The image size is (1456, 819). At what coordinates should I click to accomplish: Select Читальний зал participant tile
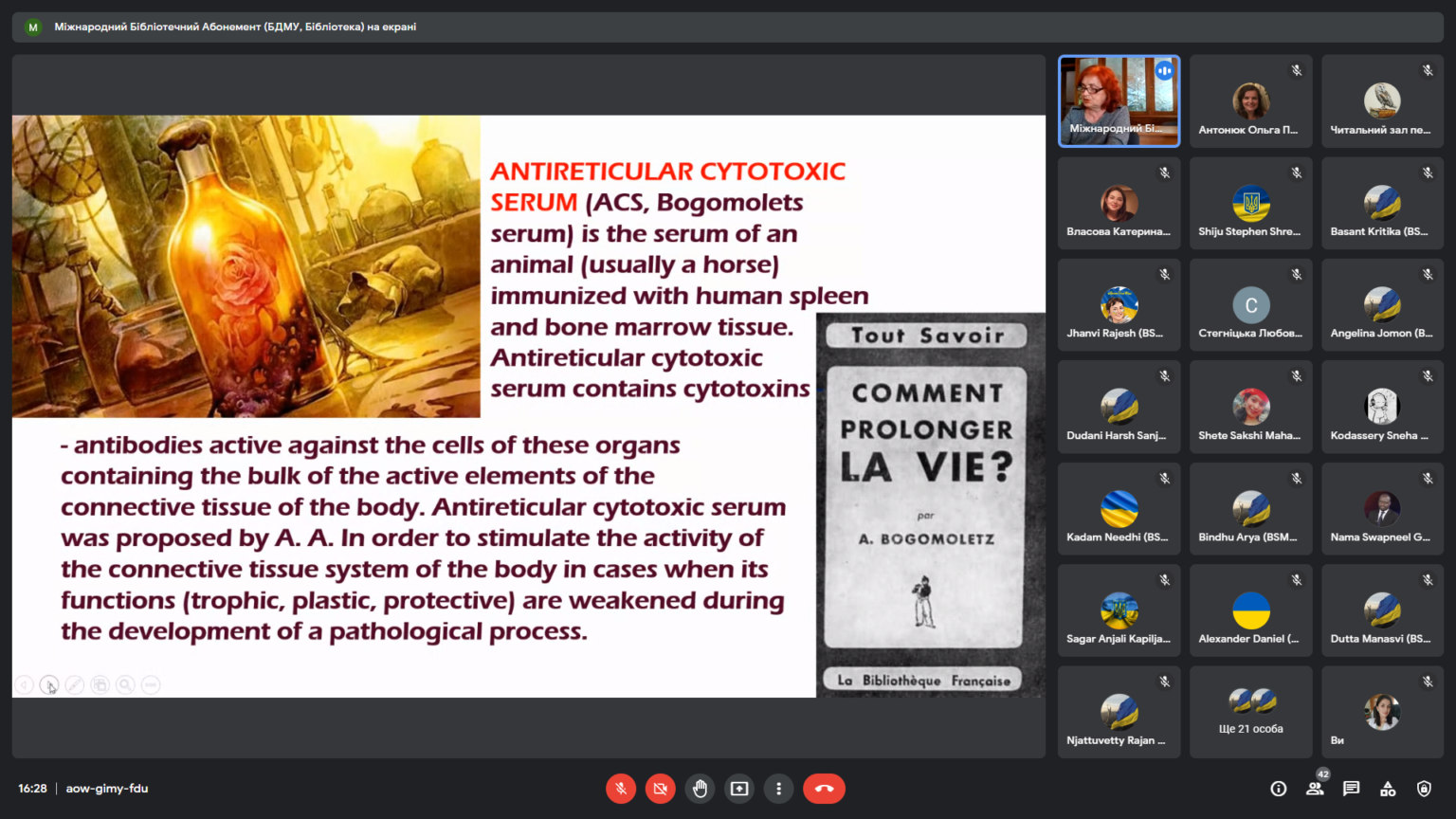[x=1383, y=101]
